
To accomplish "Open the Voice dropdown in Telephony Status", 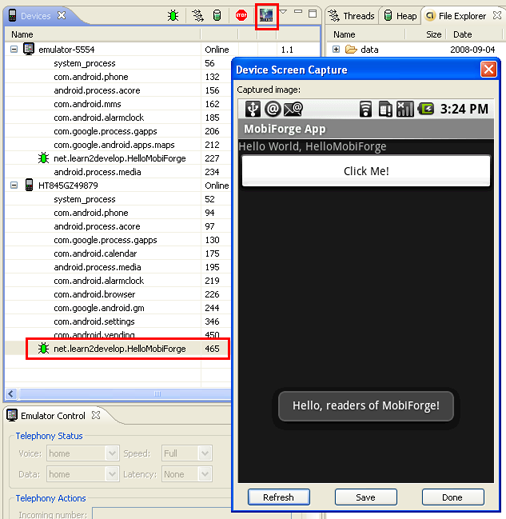I will [x=112, y=453].
